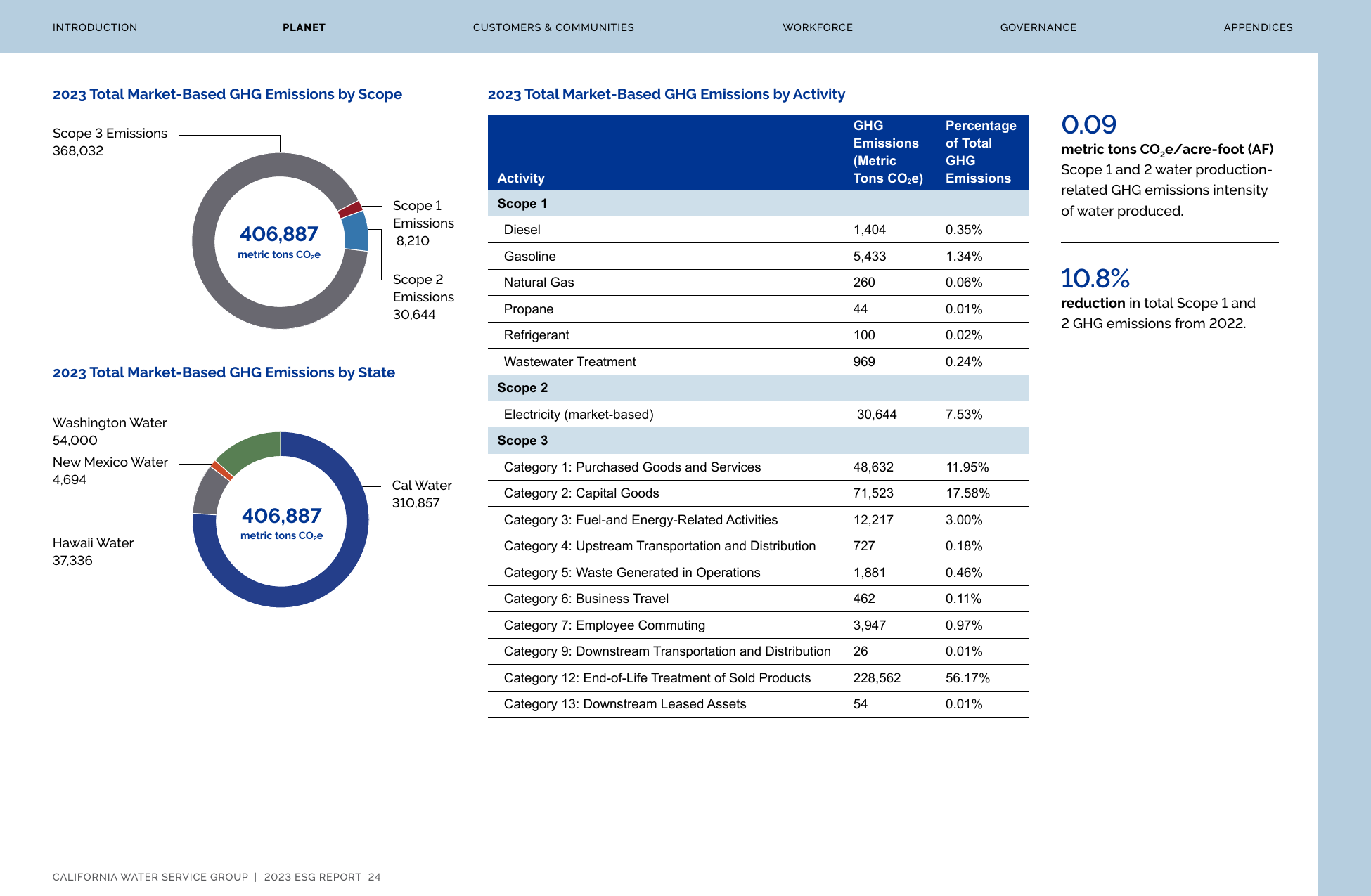This screenshot has width=1371, height=896.
Task: Click Wastewater Treatment value 969
Action: [864, 362]
